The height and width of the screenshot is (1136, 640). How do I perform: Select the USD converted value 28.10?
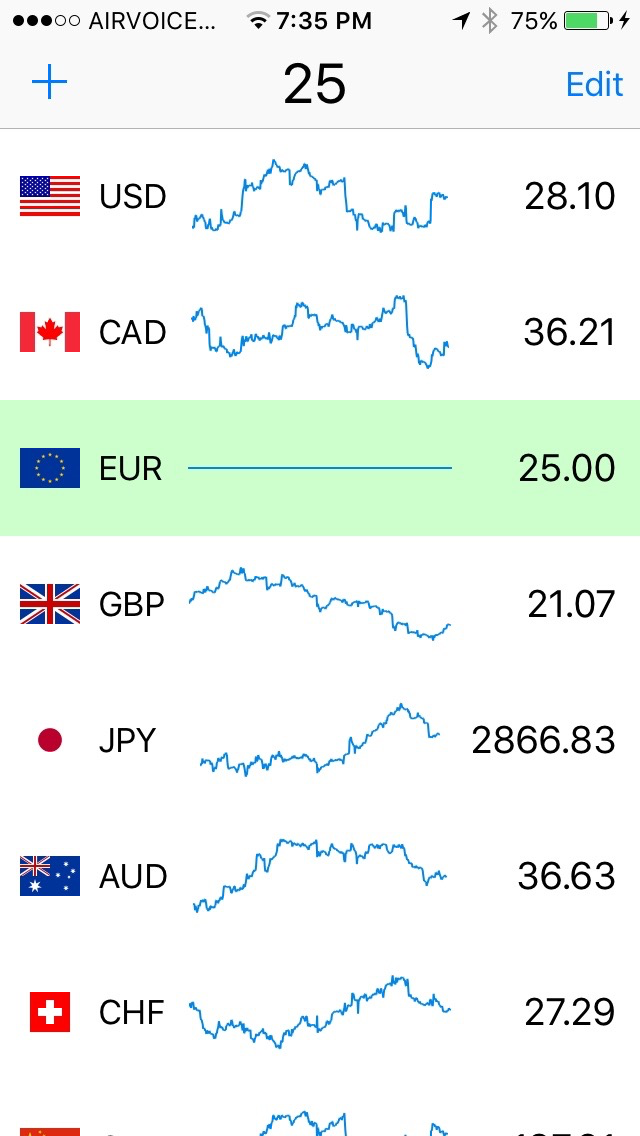pos(570,196)
